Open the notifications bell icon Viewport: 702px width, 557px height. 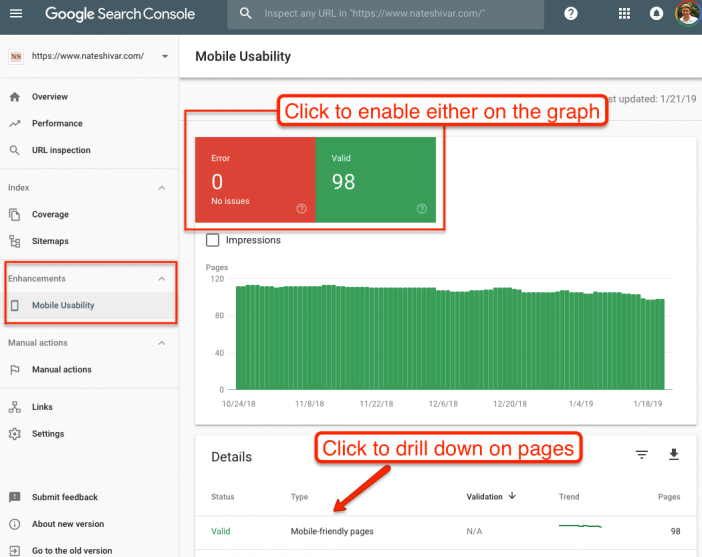(x=656, y=13)
